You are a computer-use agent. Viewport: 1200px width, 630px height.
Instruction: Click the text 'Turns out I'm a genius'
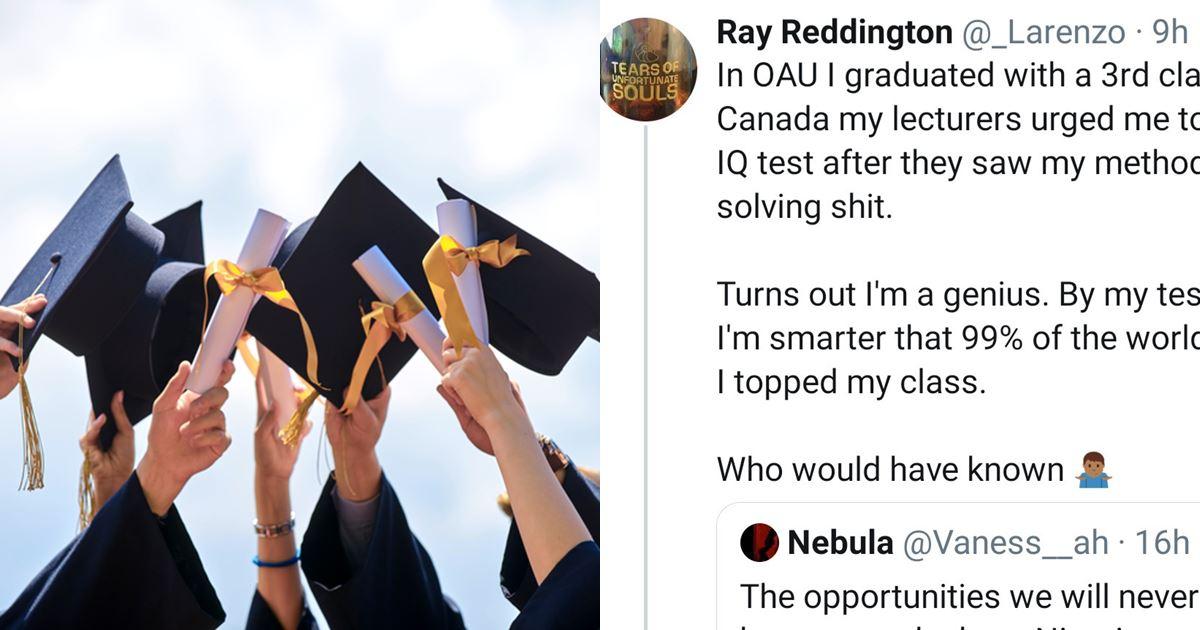tap(957, 295)
